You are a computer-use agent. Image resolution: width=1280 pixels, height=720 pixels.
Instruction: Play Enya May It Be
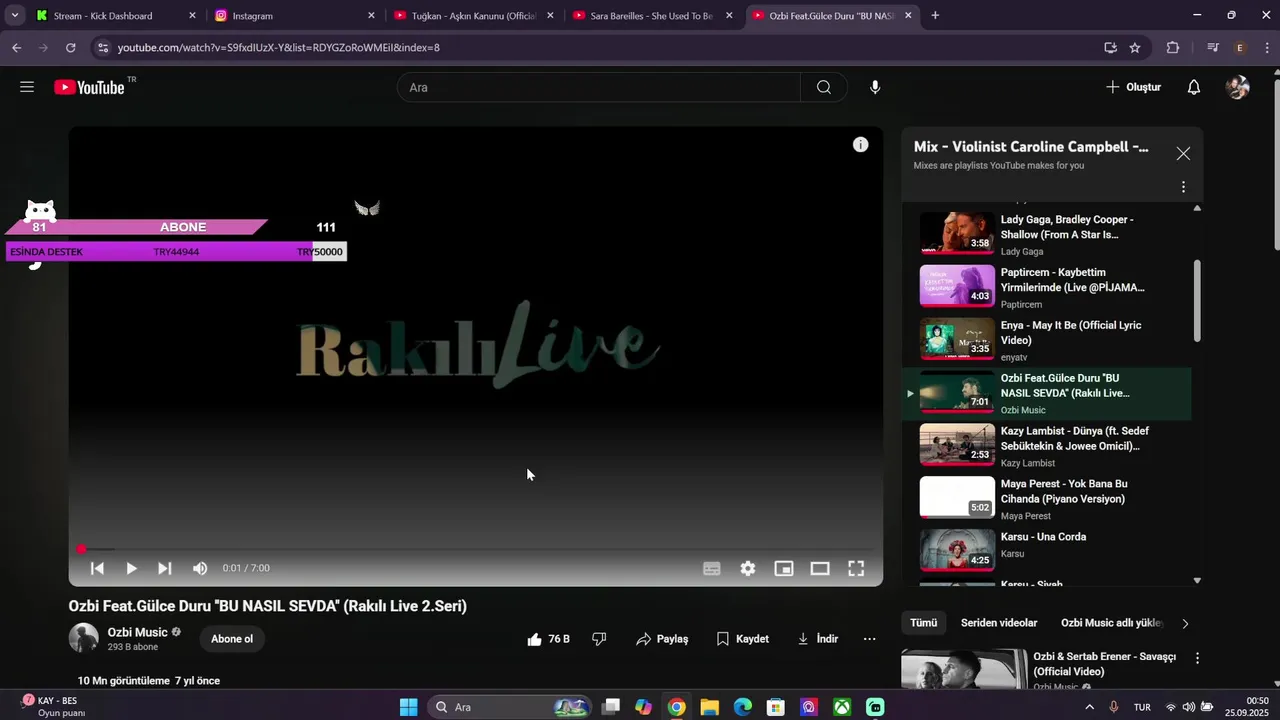click(x=1047, y=340)
